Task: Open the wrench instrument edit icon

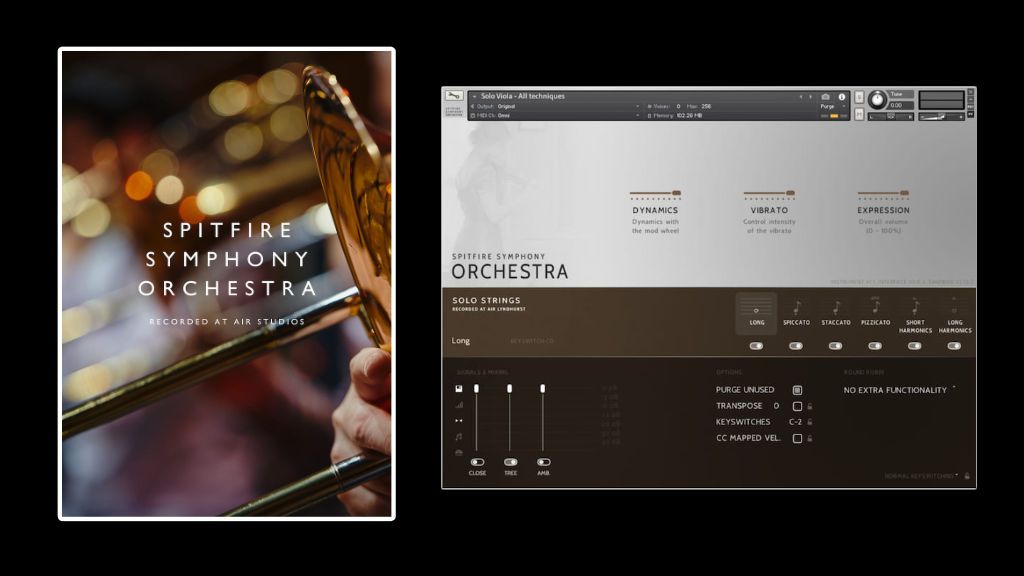Action: click(x=453, y=96)
